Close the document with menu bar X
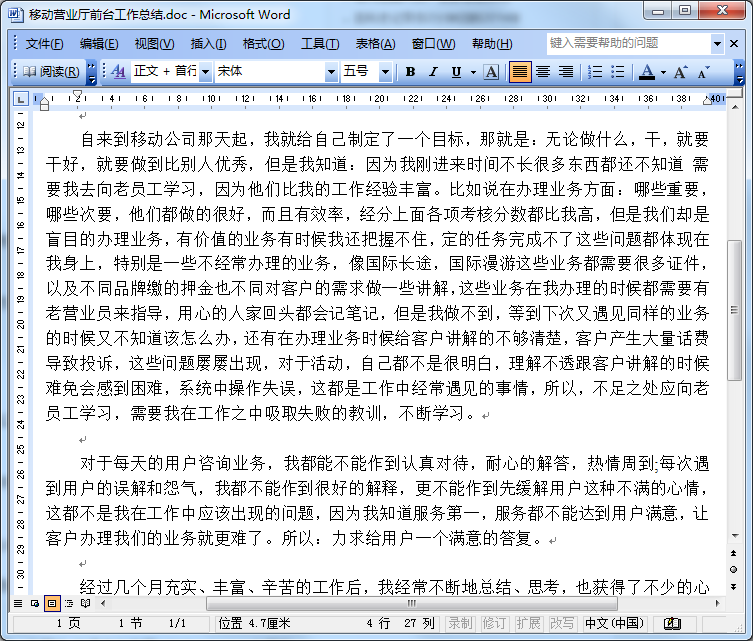Screen dimensions: 753x641 [x=734, y=44]
